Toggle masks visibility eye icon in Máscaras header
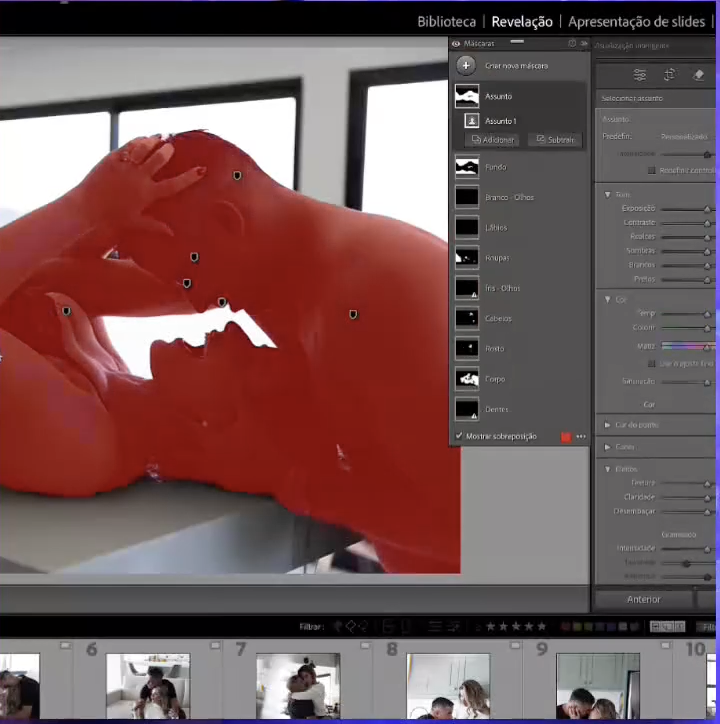This screenshot has width=720, height=724. pos(456,44)
